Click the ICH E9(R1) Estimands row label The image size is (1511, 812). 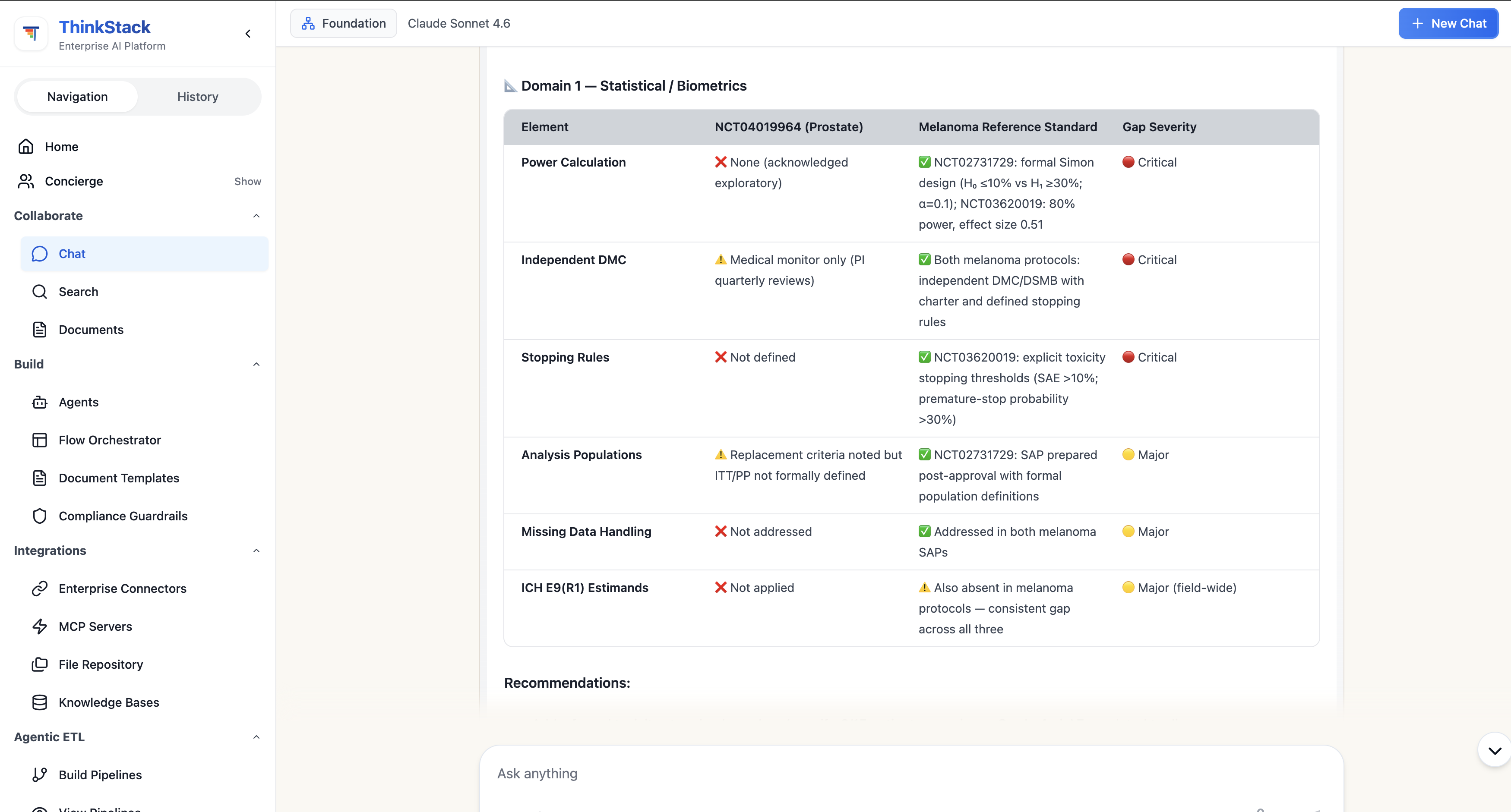(585, 588)
